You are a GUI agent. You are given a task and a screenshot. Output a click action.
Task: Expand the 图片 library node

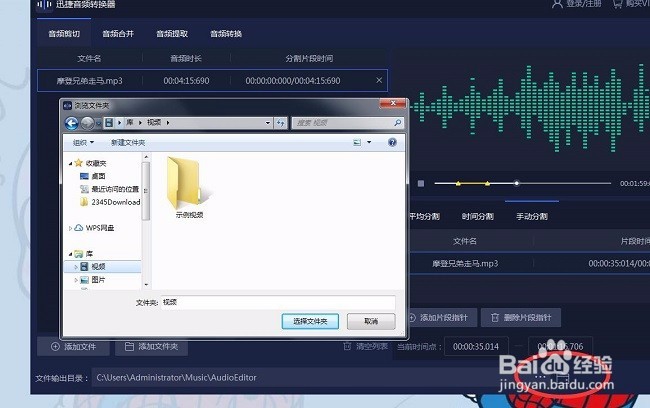(x=76, y=280)
